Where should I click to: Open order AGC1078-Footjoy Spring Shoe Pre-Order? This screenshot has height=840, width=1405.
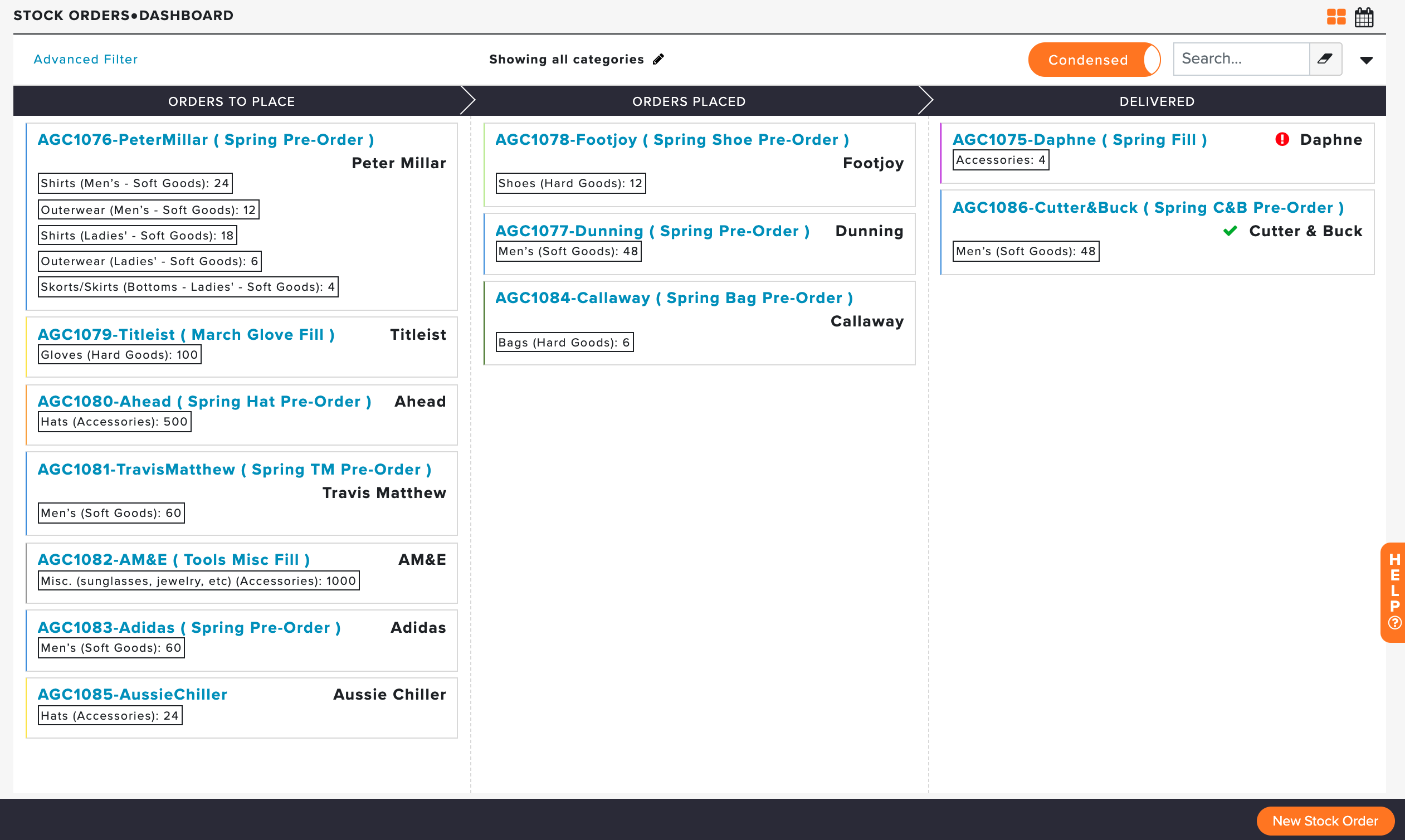tap(672, 140)
